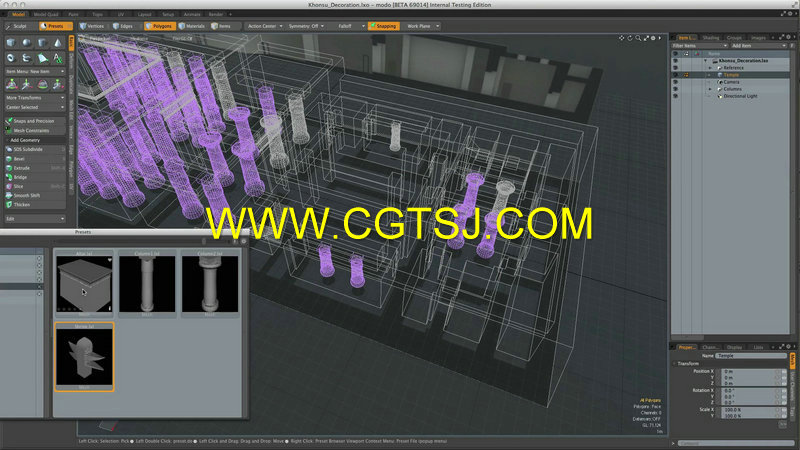Open the More Transforms dropdown
Screen dimensions: 800x450
35,97
